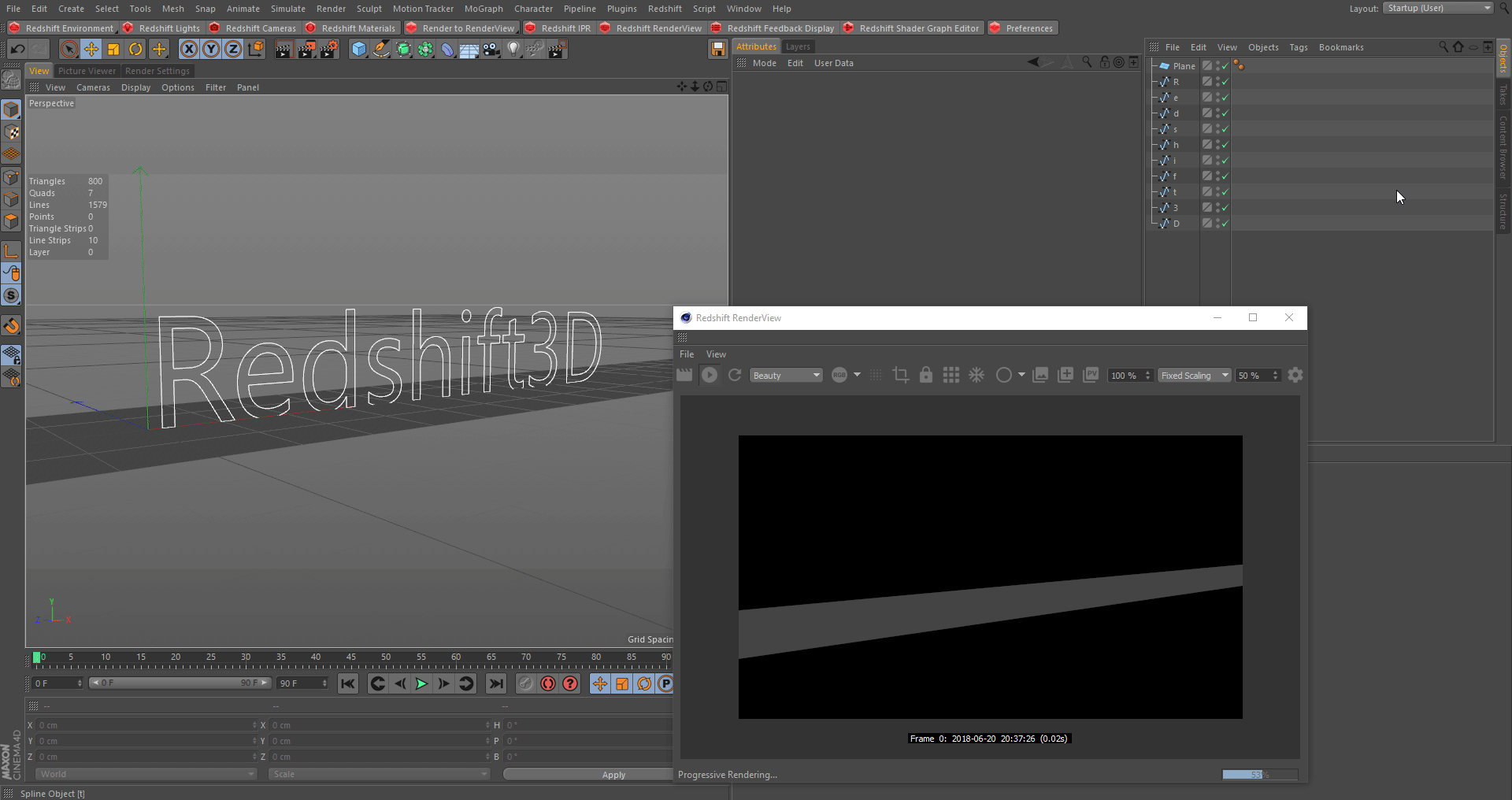Start Redshift RenderView IPR play button

point(710,376)
